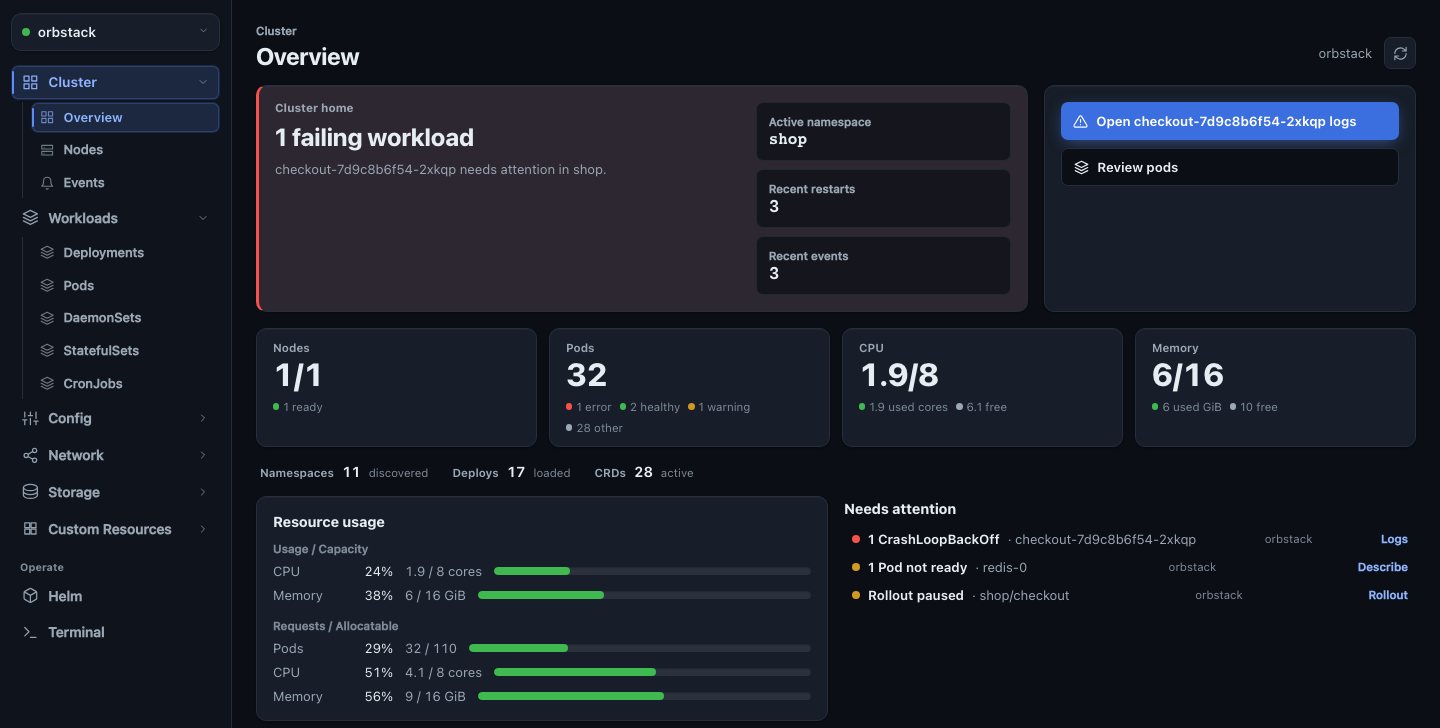Click the Deployments stack icon
This screenshot has width=1440, height=728.
(47, 253)
